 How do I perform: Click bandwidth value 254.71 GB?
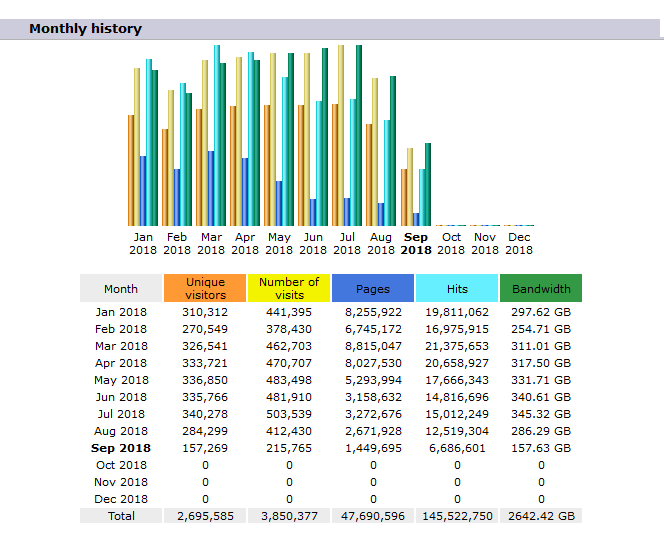[541, 329]
